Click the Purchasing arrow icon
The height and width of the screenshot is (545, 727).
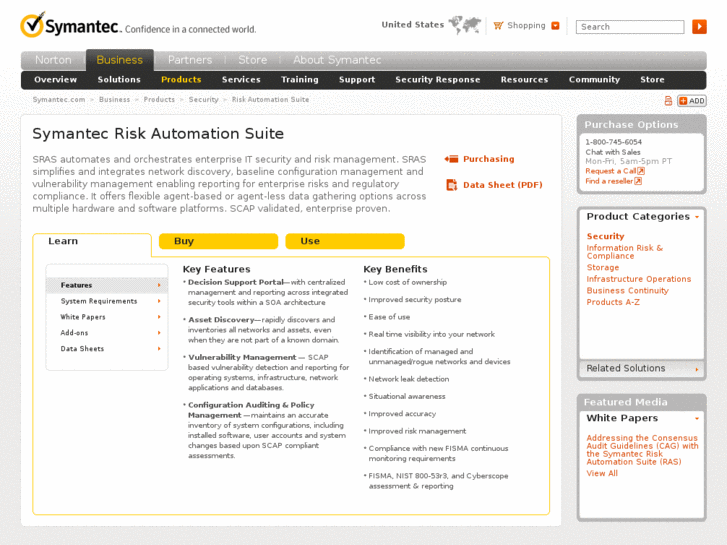451,159
